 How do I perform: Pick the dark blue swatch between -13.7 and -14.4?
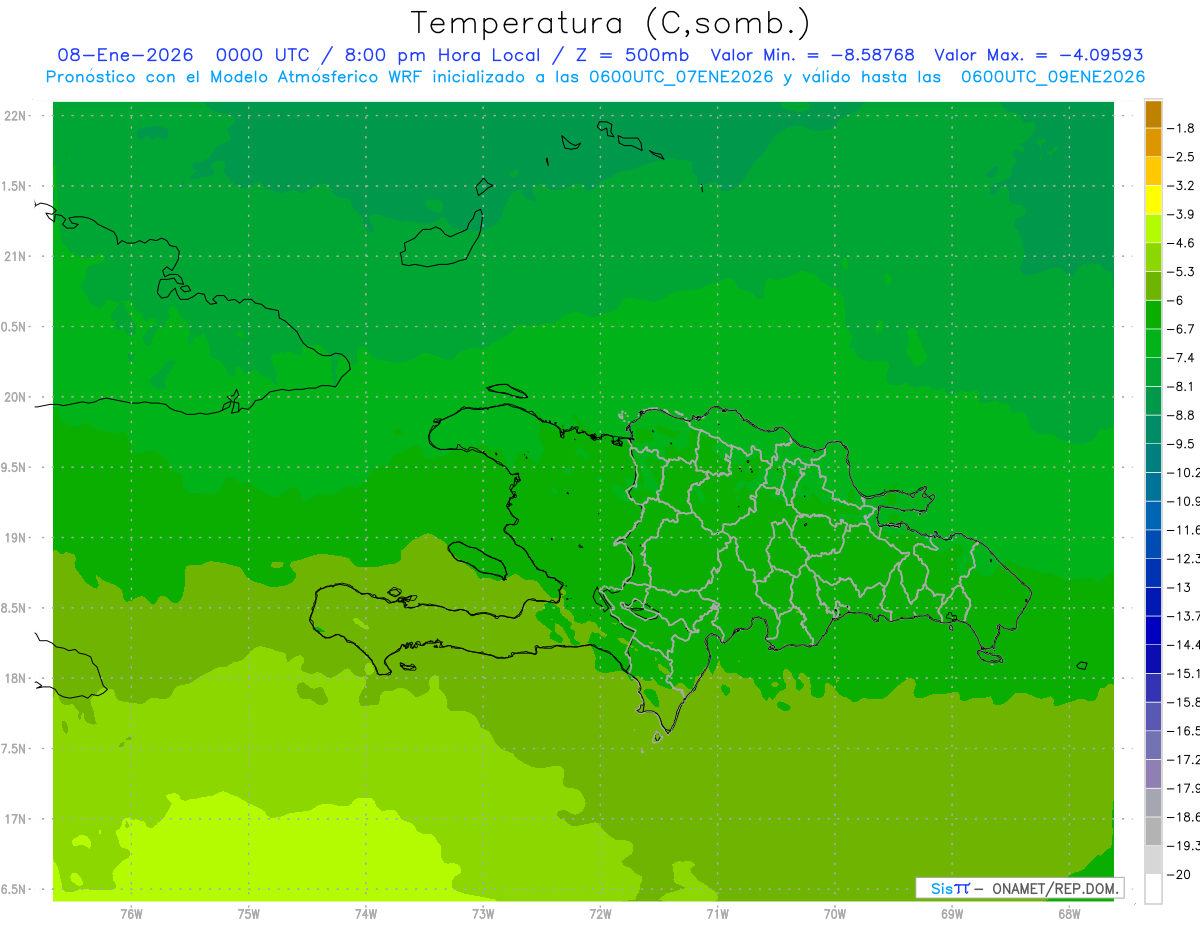coord(1153,630)
